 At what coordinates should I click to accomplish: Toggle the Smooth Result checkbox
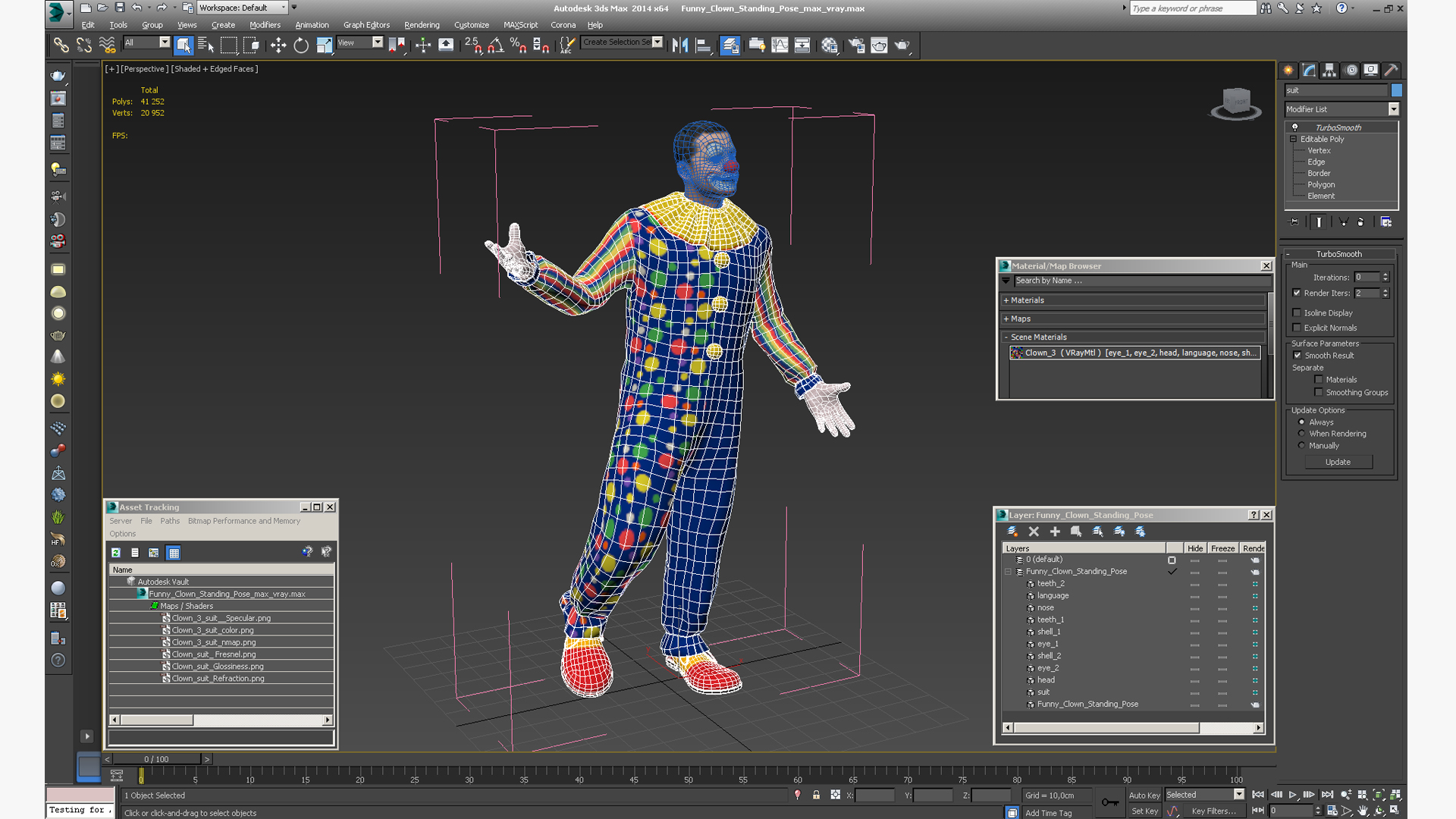click(1298, 355)
